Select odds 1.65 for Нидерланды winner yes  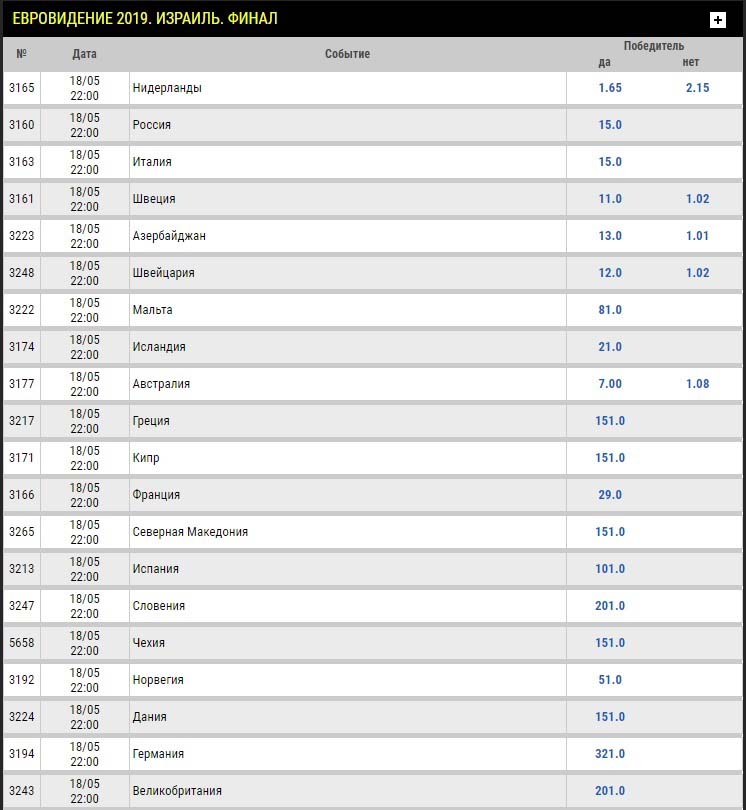coord(610,88)
